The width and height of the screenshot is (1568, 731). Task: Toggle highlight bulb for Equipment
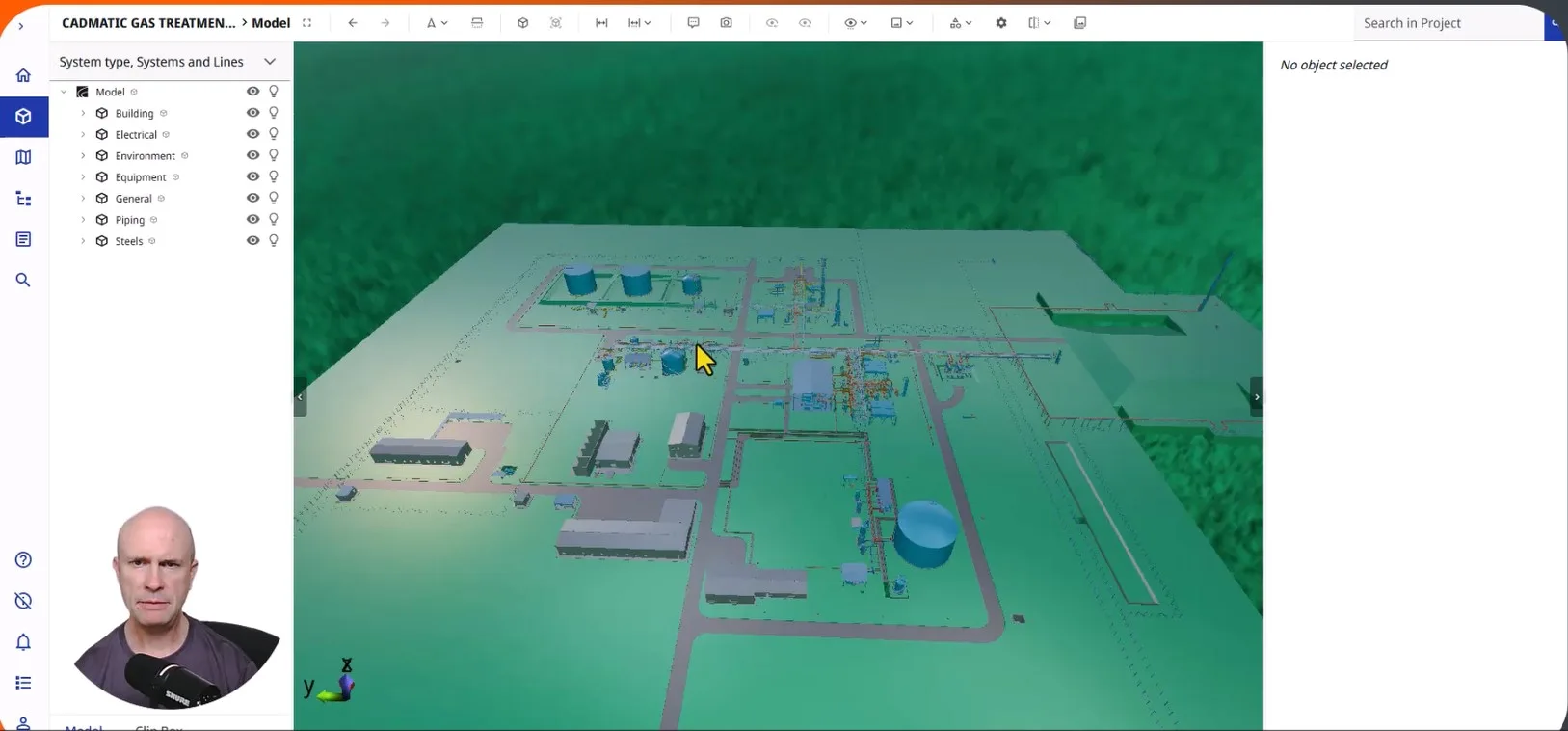274,176
